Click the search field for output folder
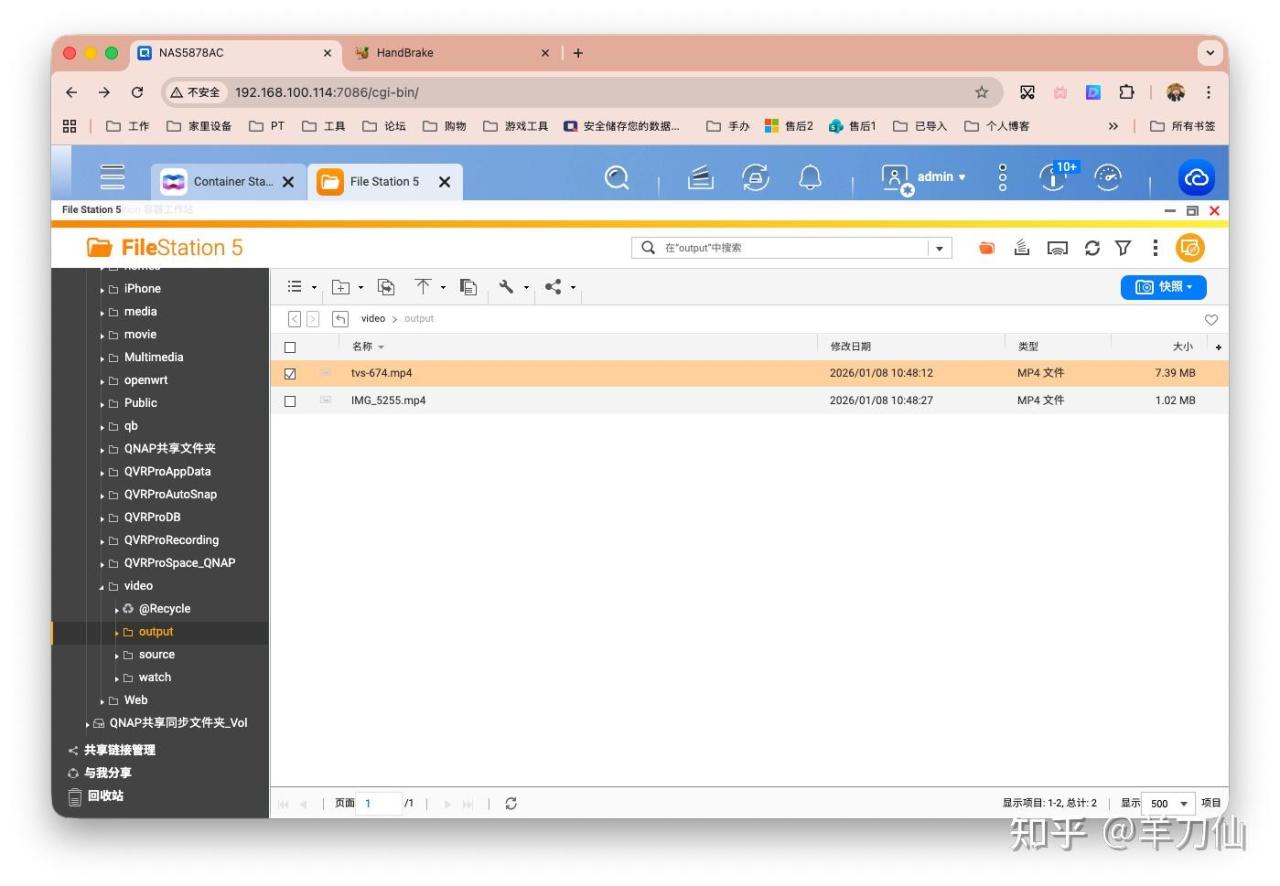The height and width of the screenshot is (886, 1280). pos(790,248)
